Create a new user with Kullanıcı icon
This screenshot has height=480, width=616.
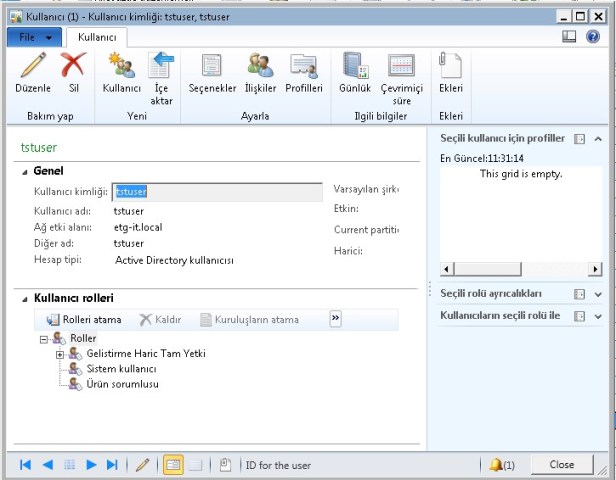tap(122, 67)
